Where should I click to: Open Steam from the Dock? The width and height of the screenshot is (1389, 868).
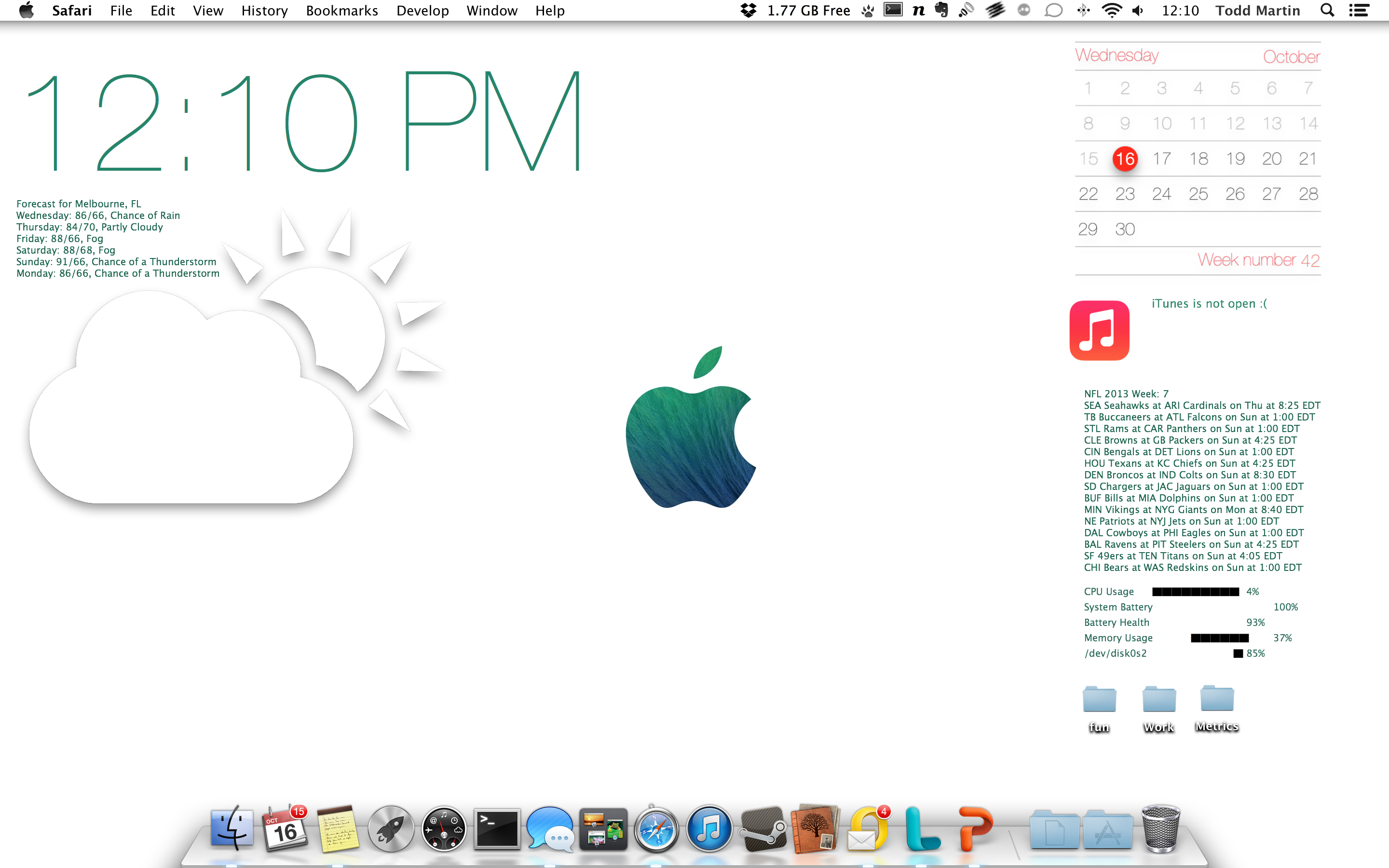(763, 828)
